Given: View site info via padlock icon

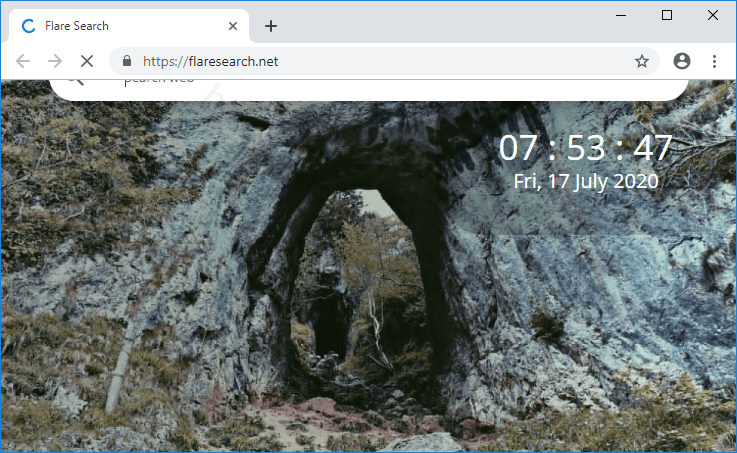Looking at the screenshot, I should pos(127,61).
